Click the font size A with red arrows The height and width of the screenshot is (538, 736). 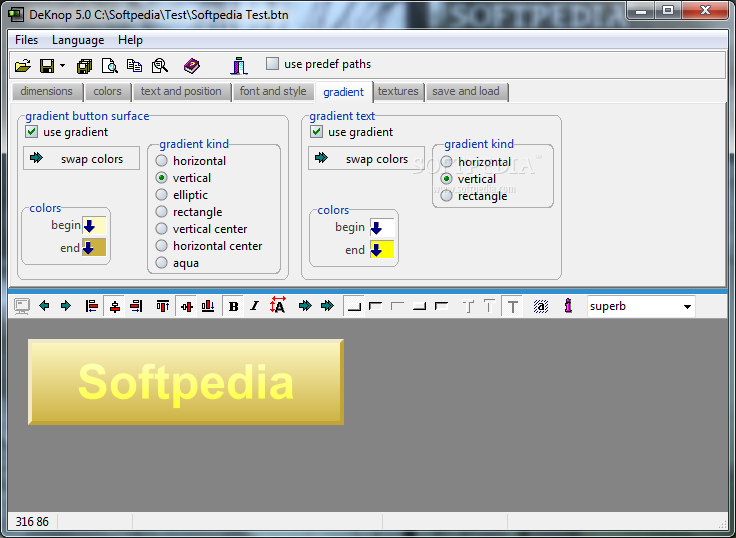(x=277, y=306)
